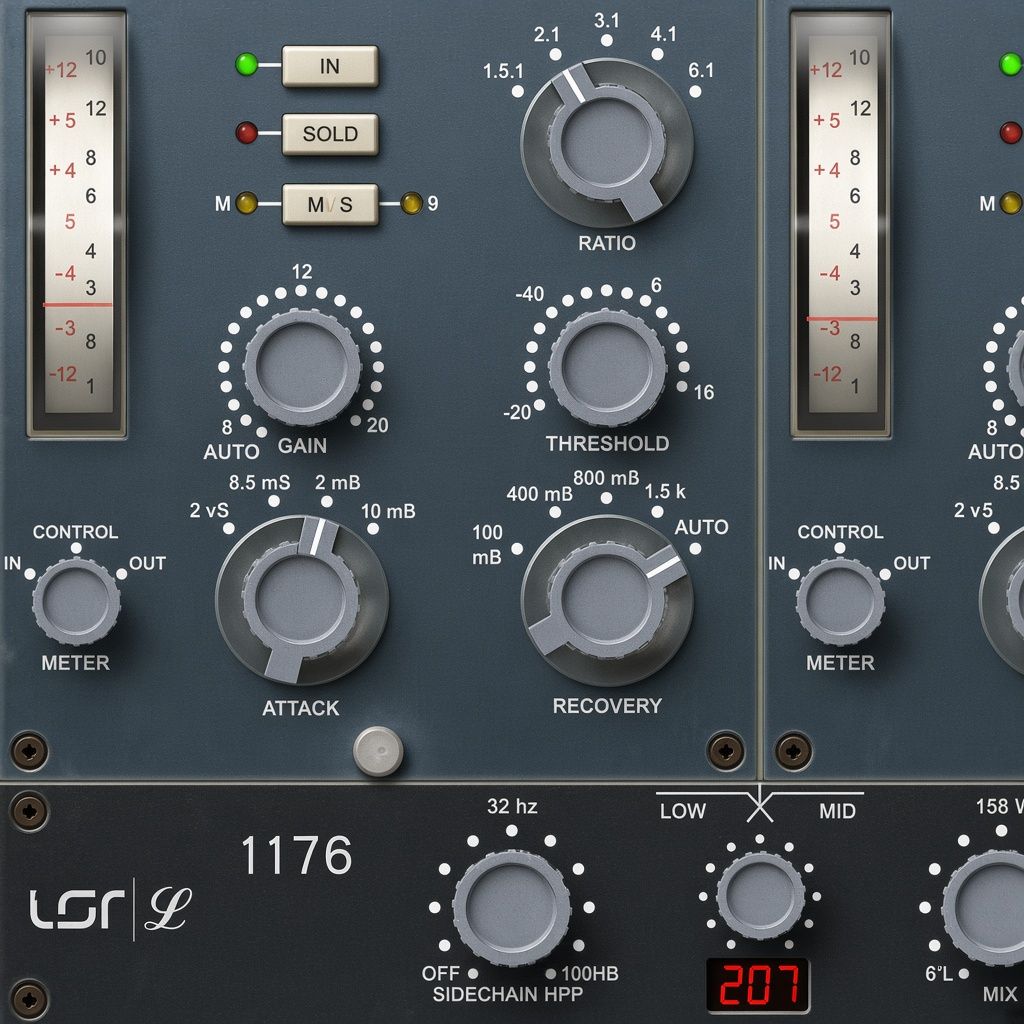Click the right channel METER selector knob
This screenshot has width=1024, height=1024.
point(840,601)
